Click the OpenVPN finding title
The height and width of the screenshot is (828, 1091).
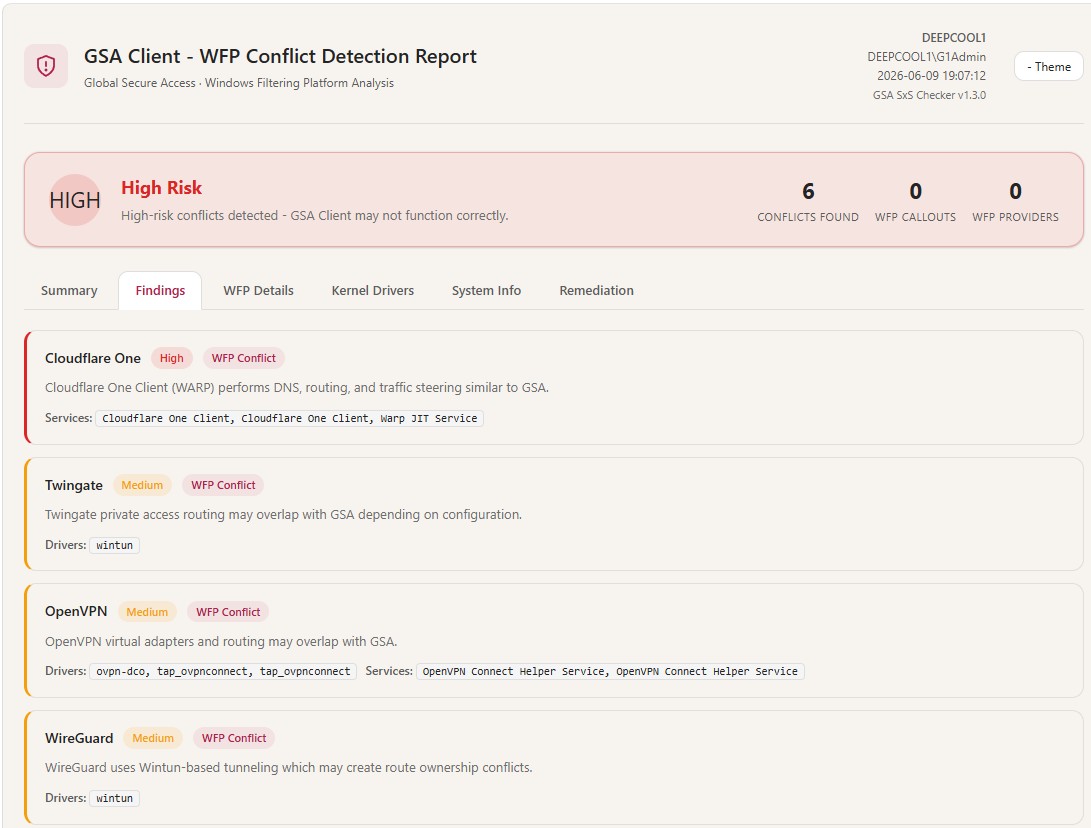76,612
